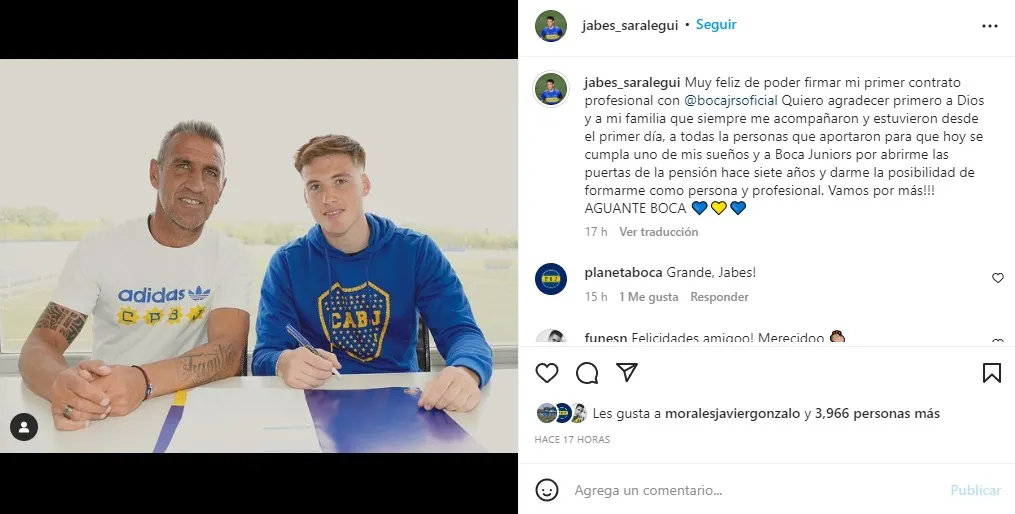Translate the caption with Ver traducción

coord(658,232)
